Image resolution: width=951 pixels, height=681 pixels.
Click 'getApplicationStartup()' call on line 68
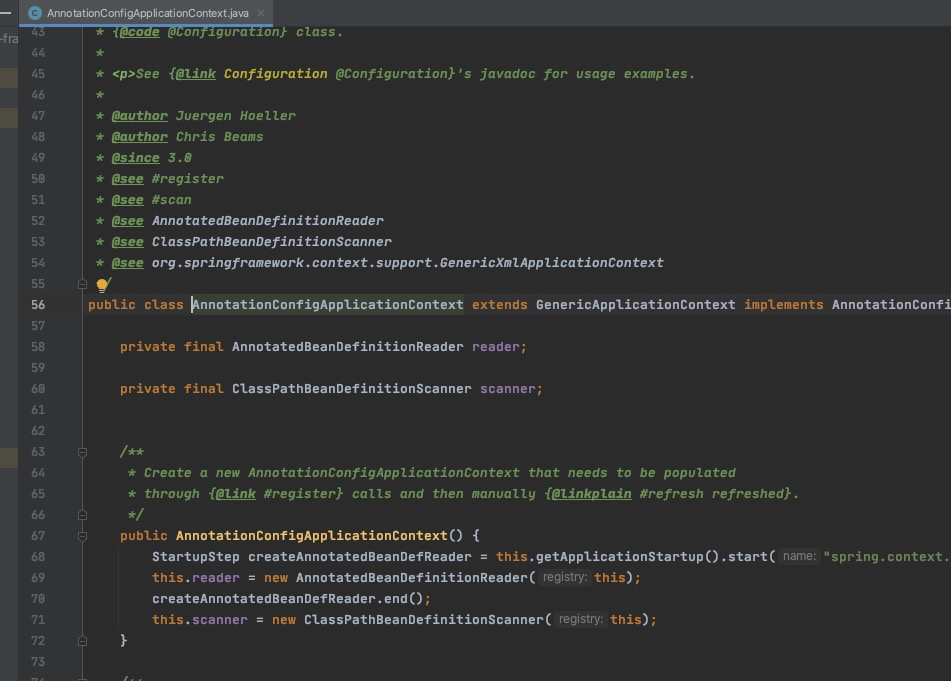pyautogui.click(x=628, y=557)
